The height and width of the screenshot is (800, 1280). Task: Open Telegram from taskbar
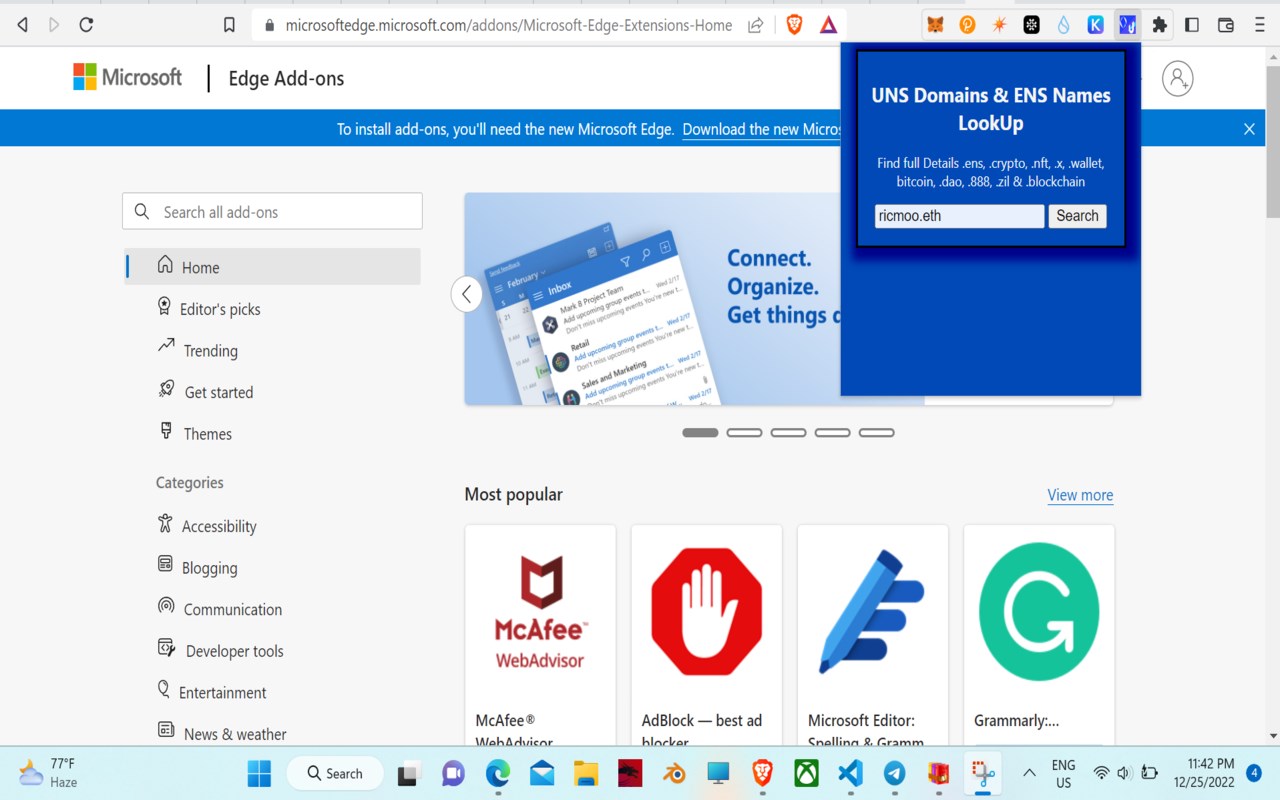[x=894, y=774]
